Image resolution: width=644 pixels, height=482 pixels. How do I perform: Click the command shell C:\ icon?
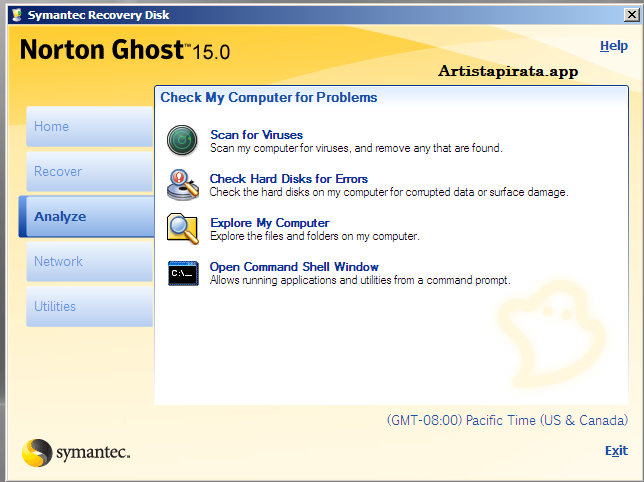(x=183, y=273)
